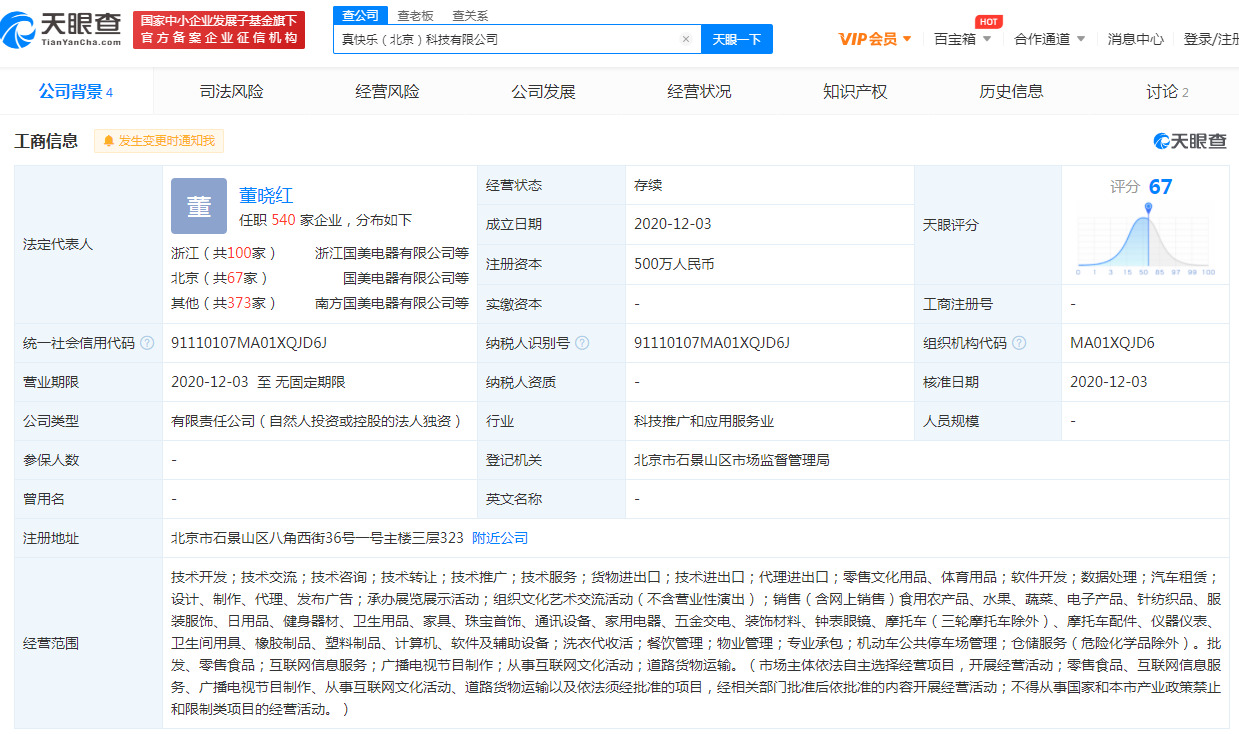Viewport: 1239px width, 734px height.
Task: Select the credit code 91110107MA01XQJD6J under 统一社会信用代码
Action: (249, 343)
